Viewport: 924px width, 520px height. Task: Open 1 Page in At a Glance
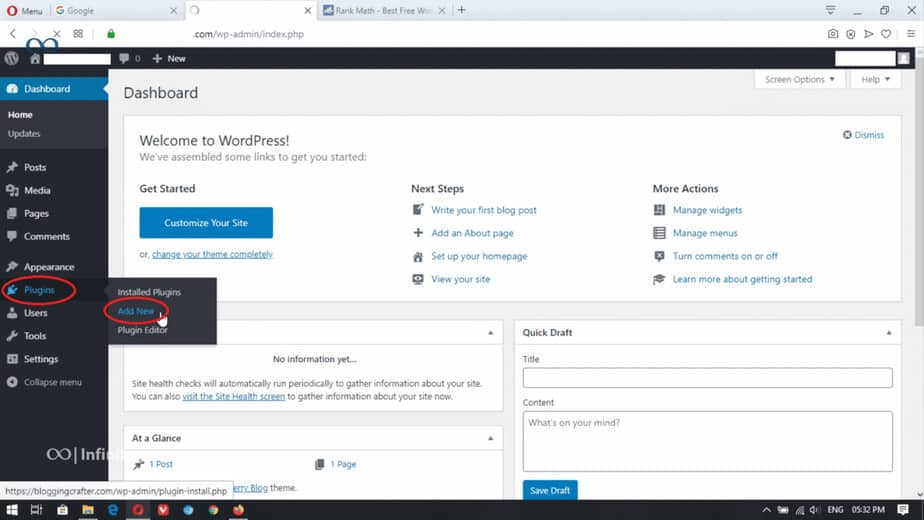coord(343,465)
